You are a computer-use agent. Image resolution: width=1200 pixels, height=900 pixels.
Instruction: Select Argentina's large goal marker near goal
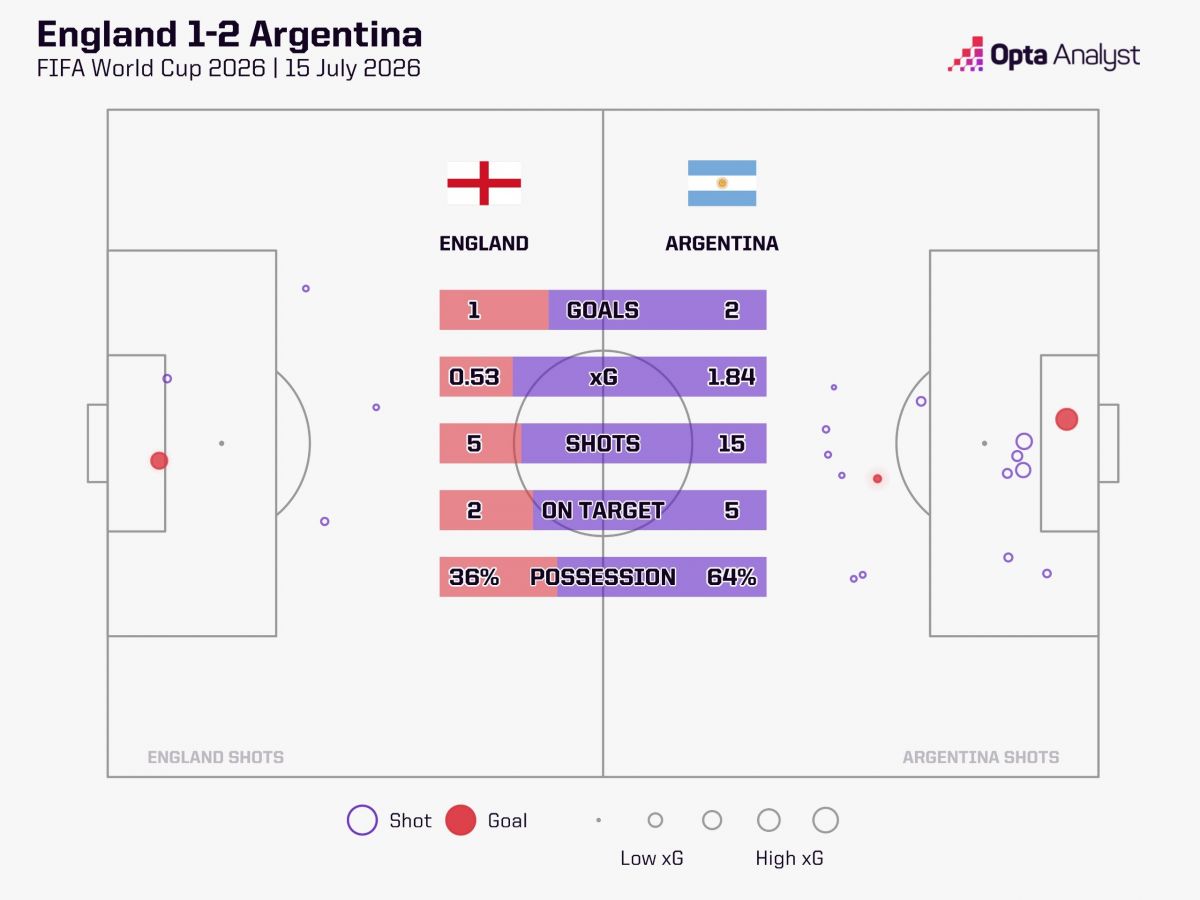click(x=1067, y=419)
